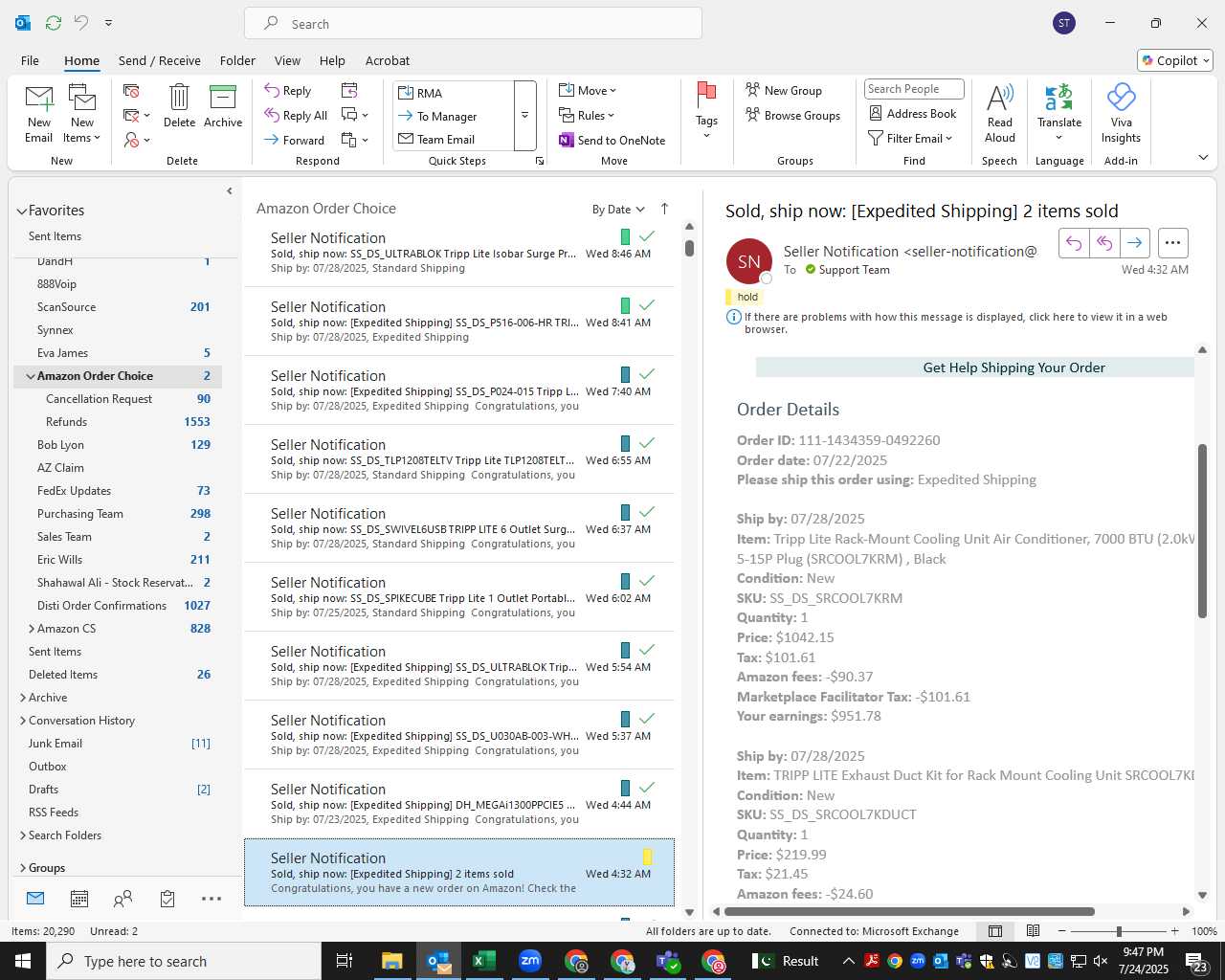Toggle completion check on 6:55 AM message
The width and height of the screenshot is (1225, 980).
click(x=647, y=443)
